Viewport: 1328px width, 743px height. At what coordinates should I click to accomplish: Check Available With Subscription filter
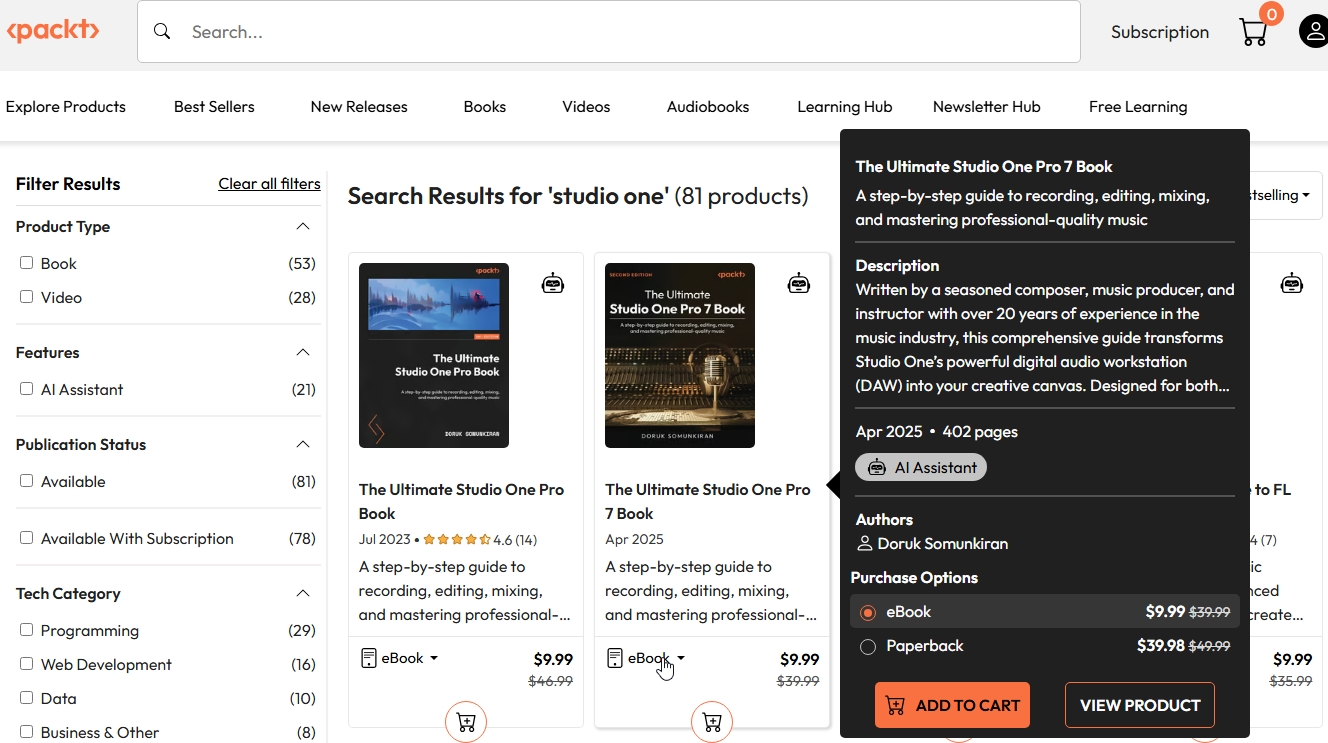point(27,538)
